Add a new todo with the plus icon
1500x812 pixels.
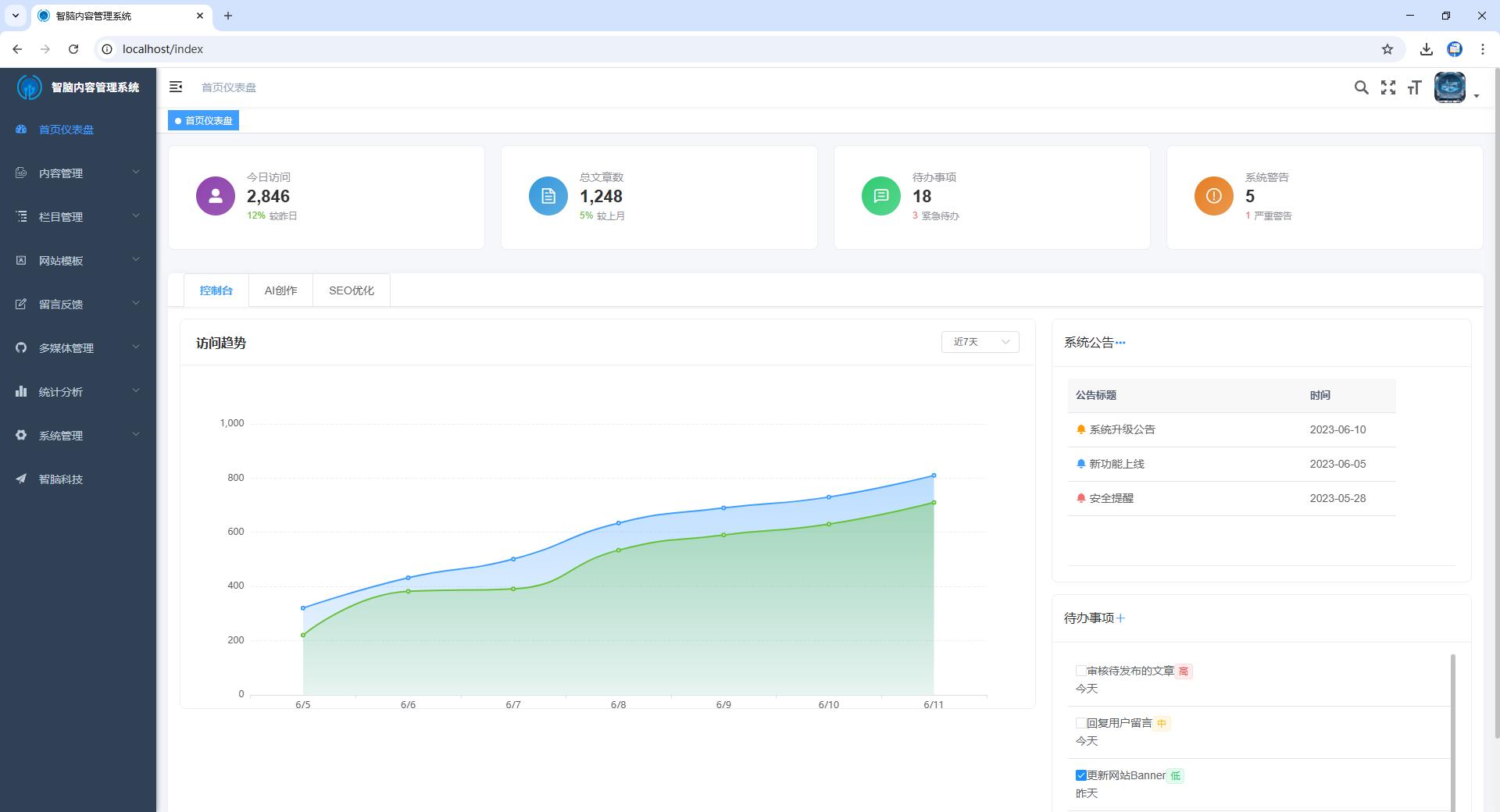pyautogui.click(x=1120, y=618)
